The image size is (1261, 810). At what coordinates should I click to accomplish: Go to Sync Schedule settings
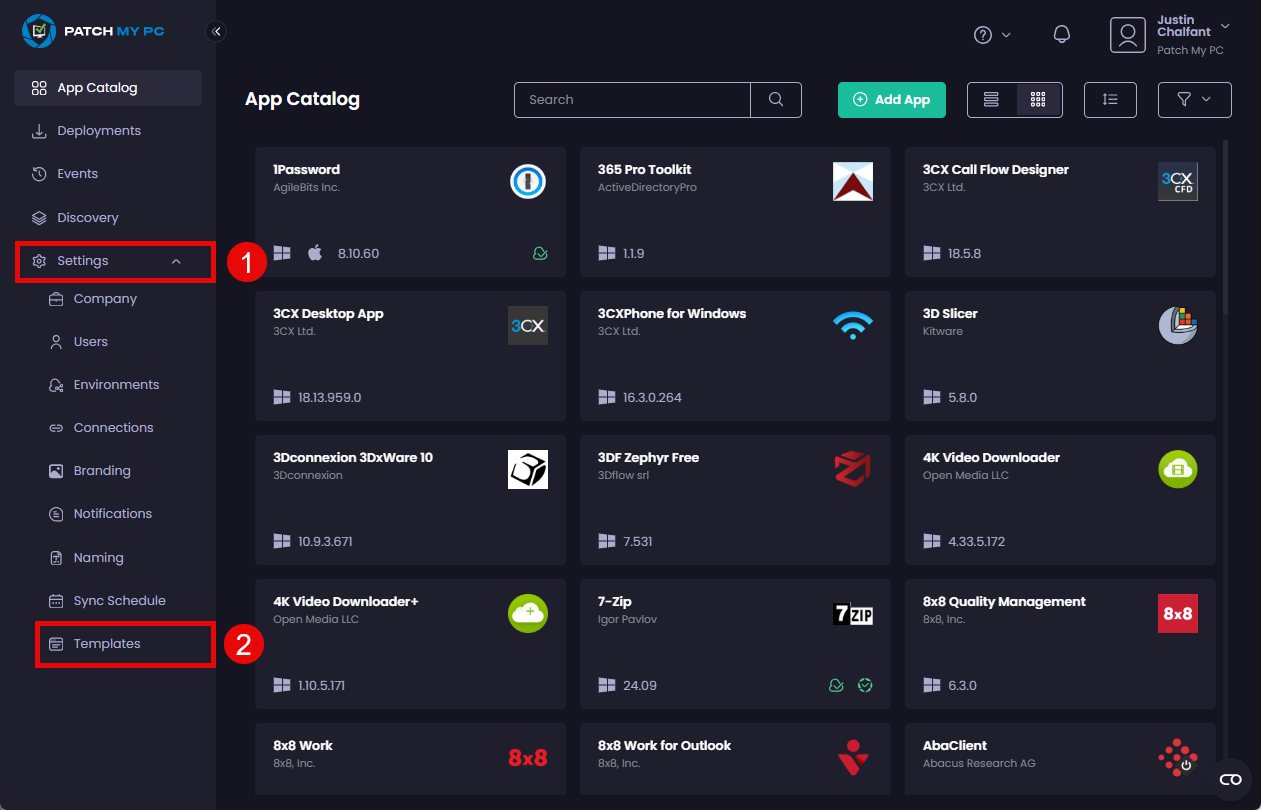(118, 600)
